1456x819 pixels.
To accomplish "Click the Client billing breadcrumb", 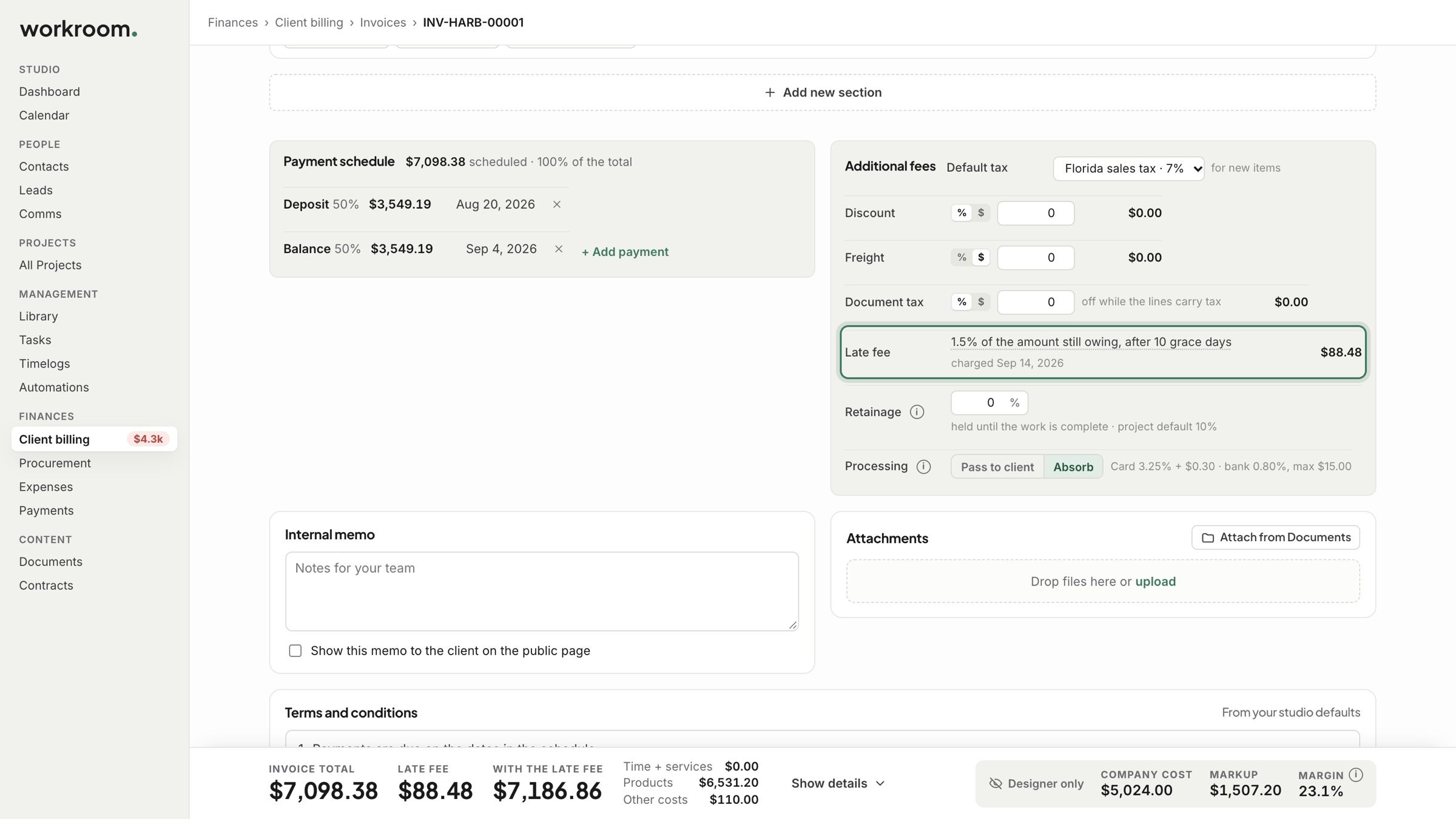I will click(x=309, y=22).
